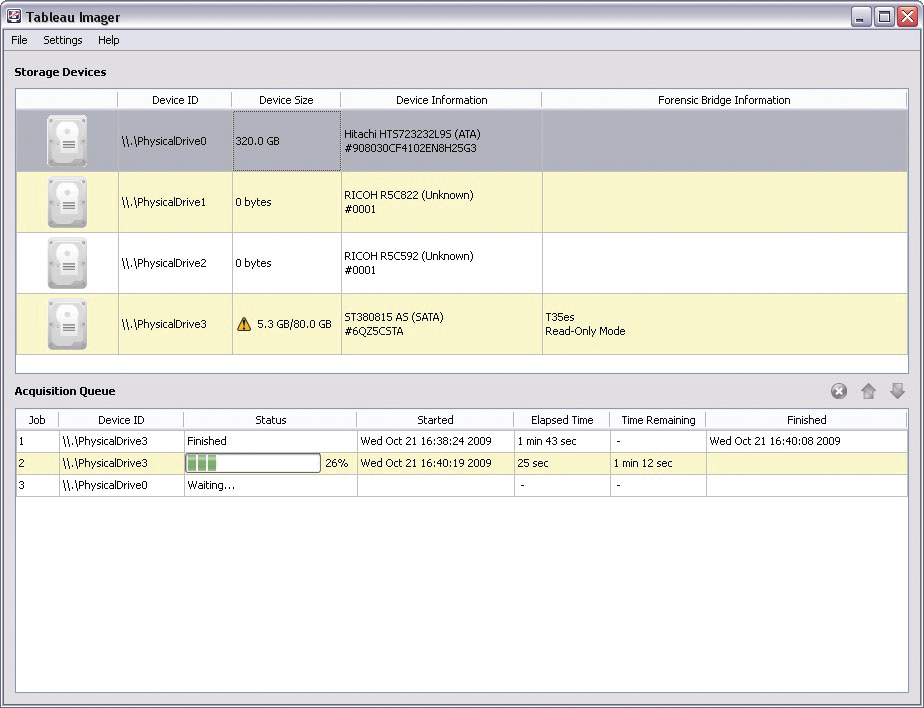Image resolution: width=924 pixels, height=708 pixels.
Task: Click the warning icon next to 5.3 GB/80.0 GB
Action: [x=244, y=324]
